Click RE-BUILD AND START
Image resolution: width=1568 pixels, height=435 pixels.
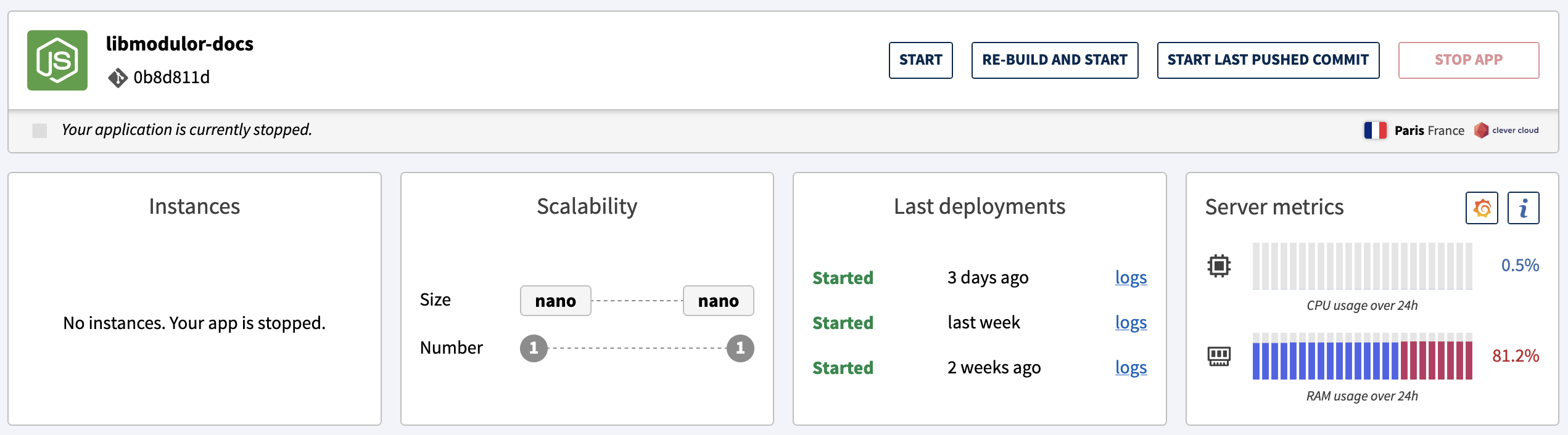1055,60
